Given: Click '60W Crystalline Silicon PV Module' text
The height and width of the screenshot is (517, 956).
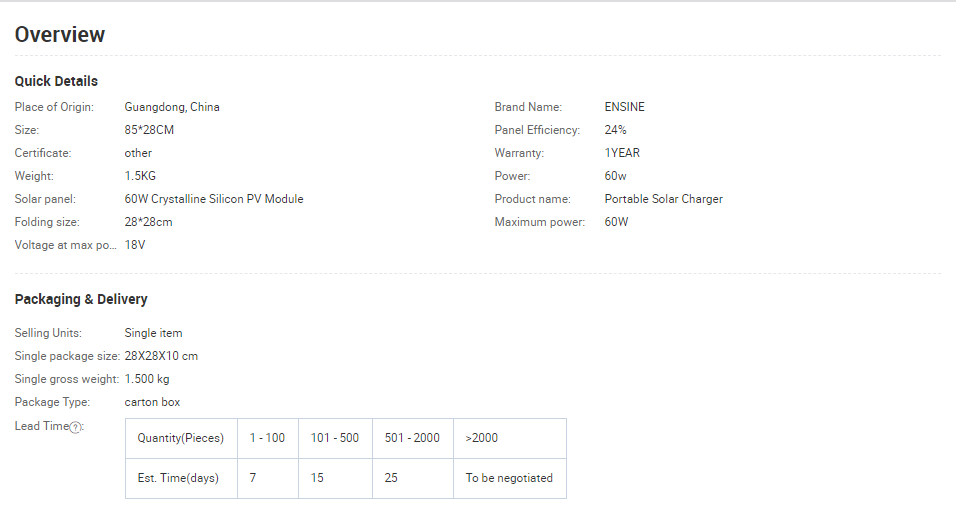Looking at the screenshot, I should (x=214, y=199).
